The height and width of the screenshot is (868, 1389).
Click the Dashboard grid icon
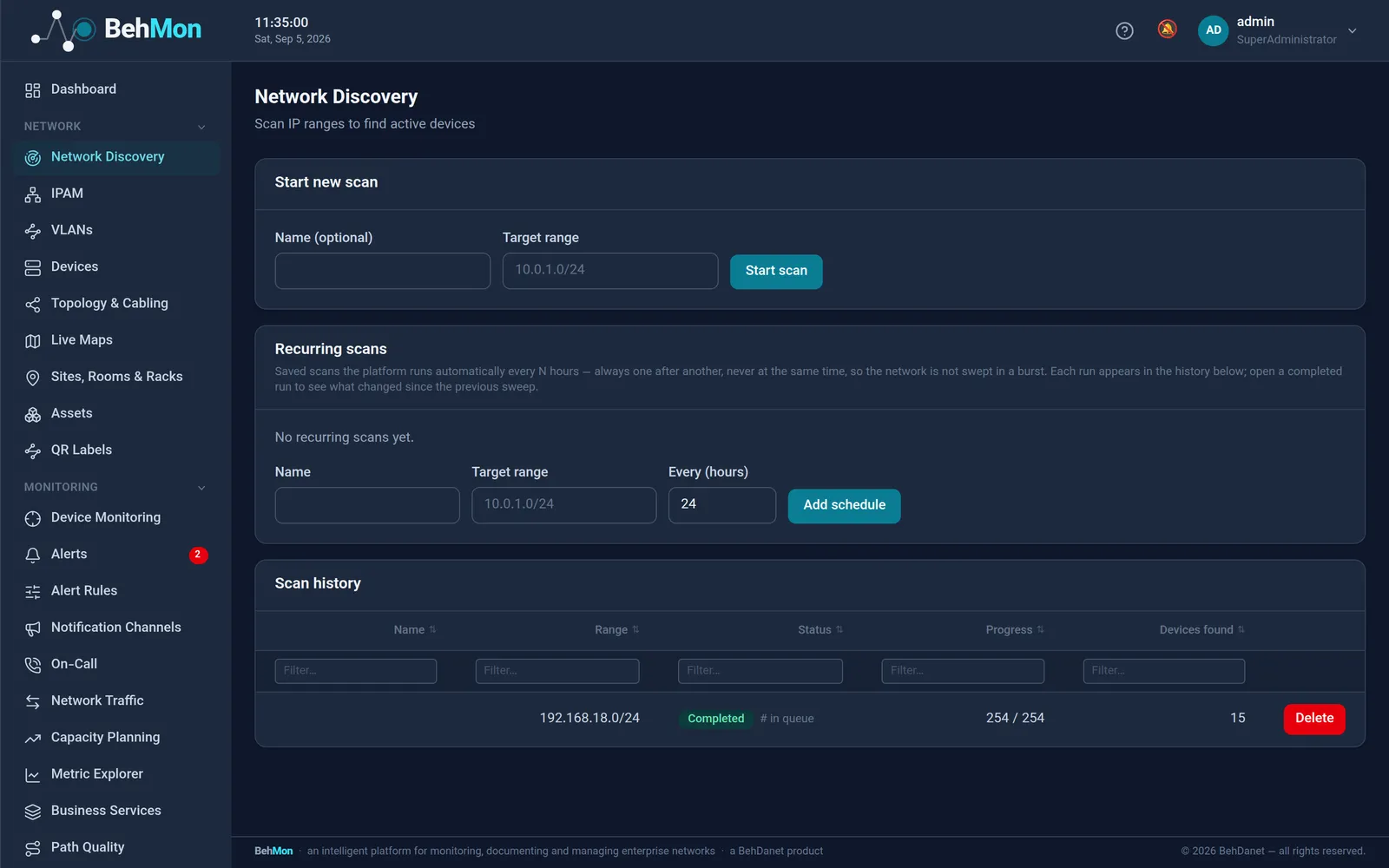tap(33, 90)
